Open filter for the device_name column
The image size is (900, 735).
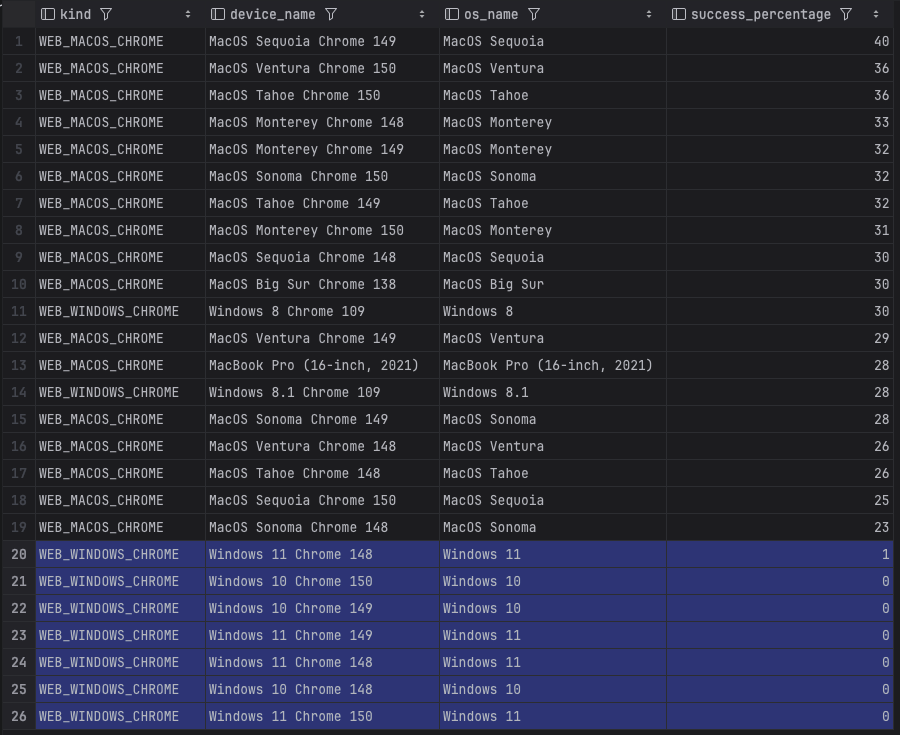click(331, 14)
